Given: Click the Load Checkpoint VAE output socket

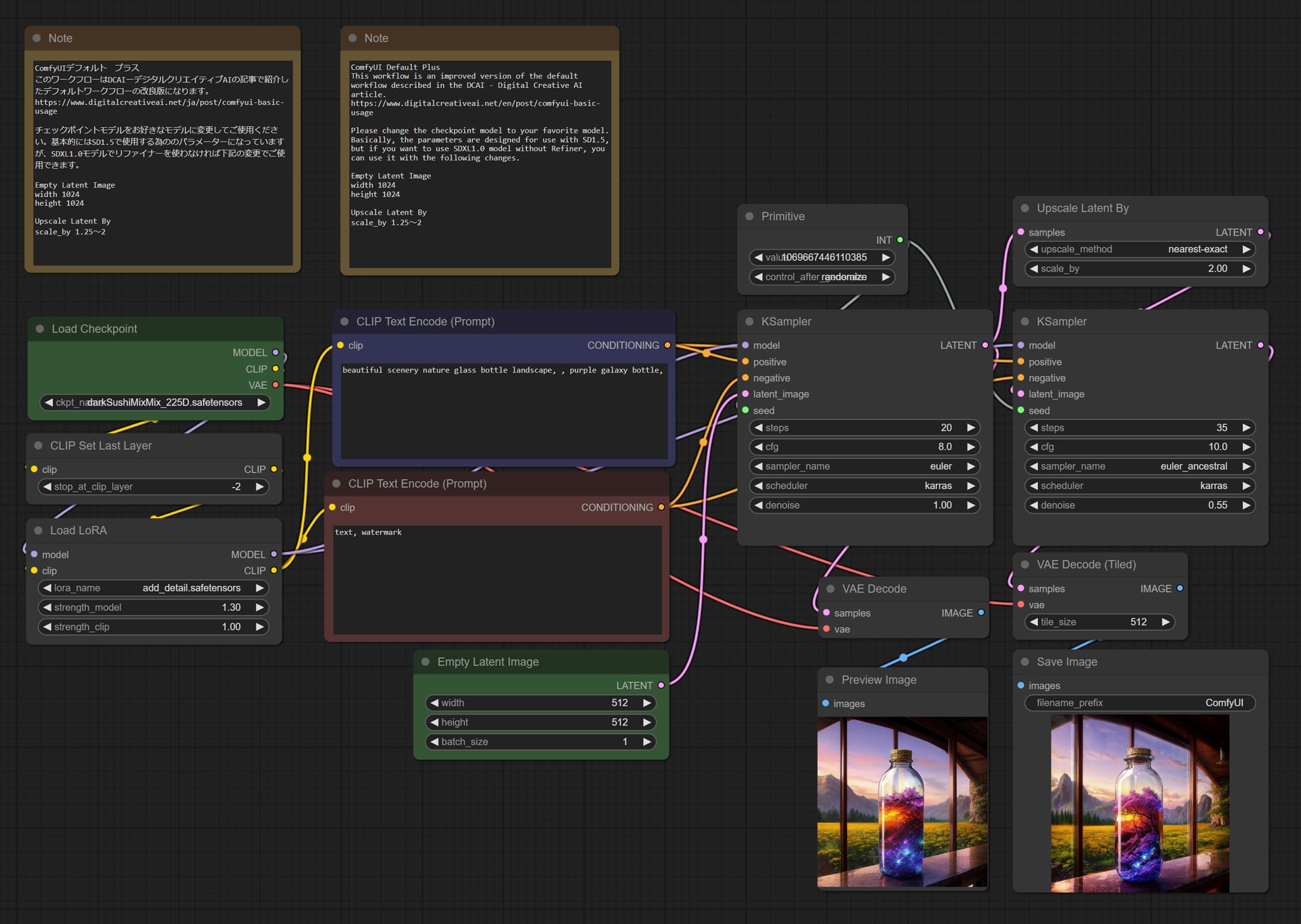Looking at the screenshot, I should click(276, 385).
